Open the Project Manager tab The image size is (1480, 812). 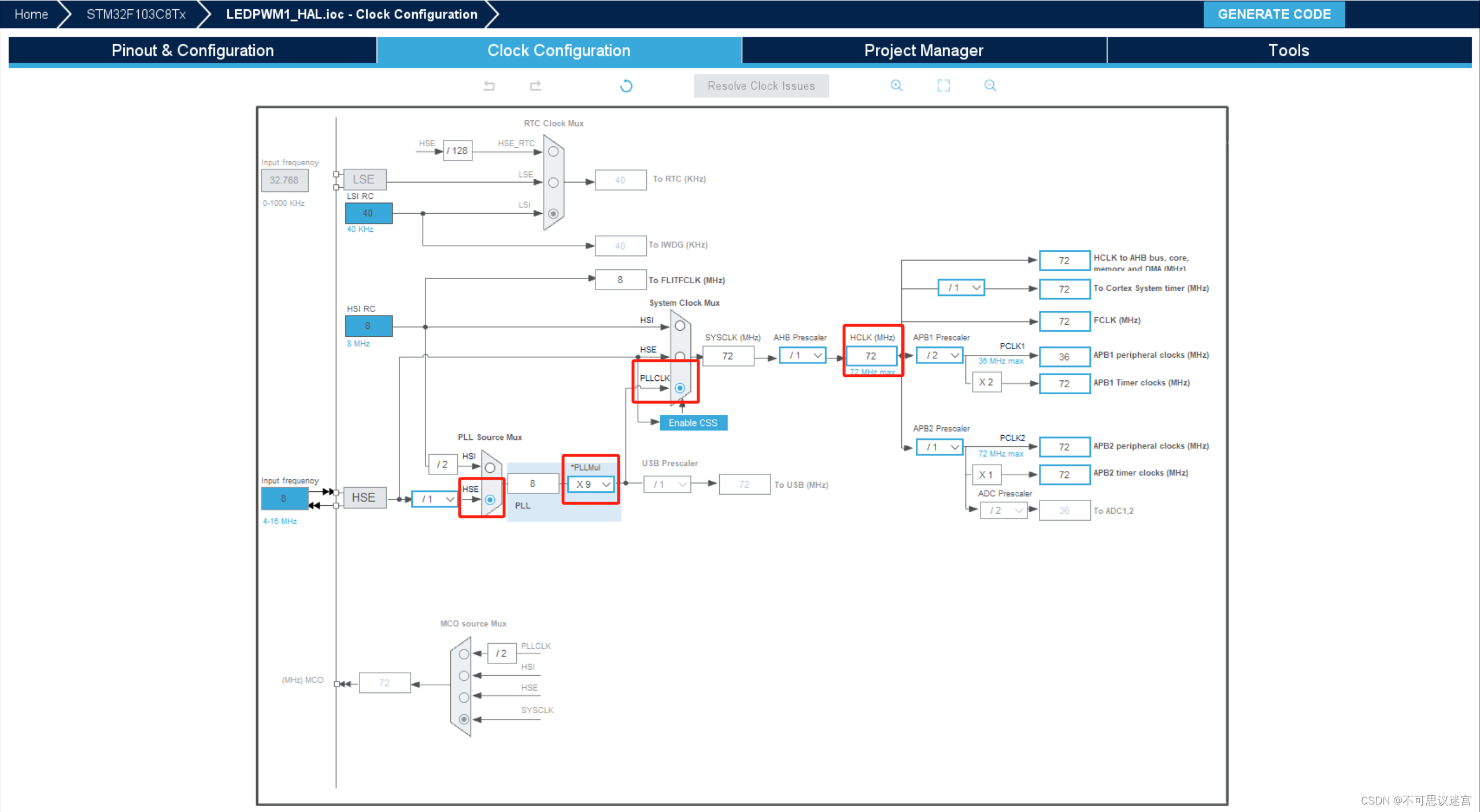[923, 50]
